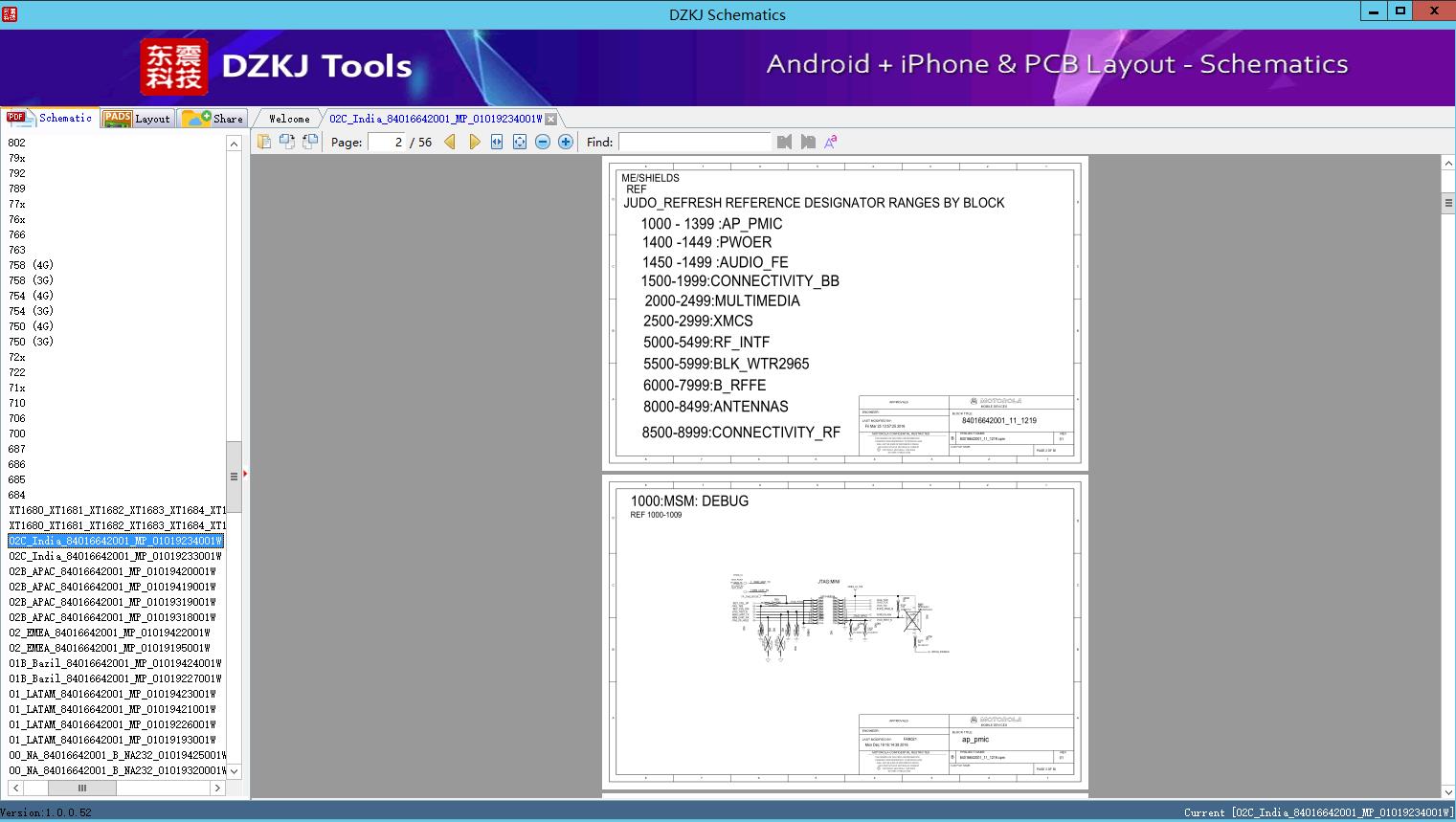Viewport: 1456px width, 822px height.
Task: Click the fit page icon
Action: [520, 142]
